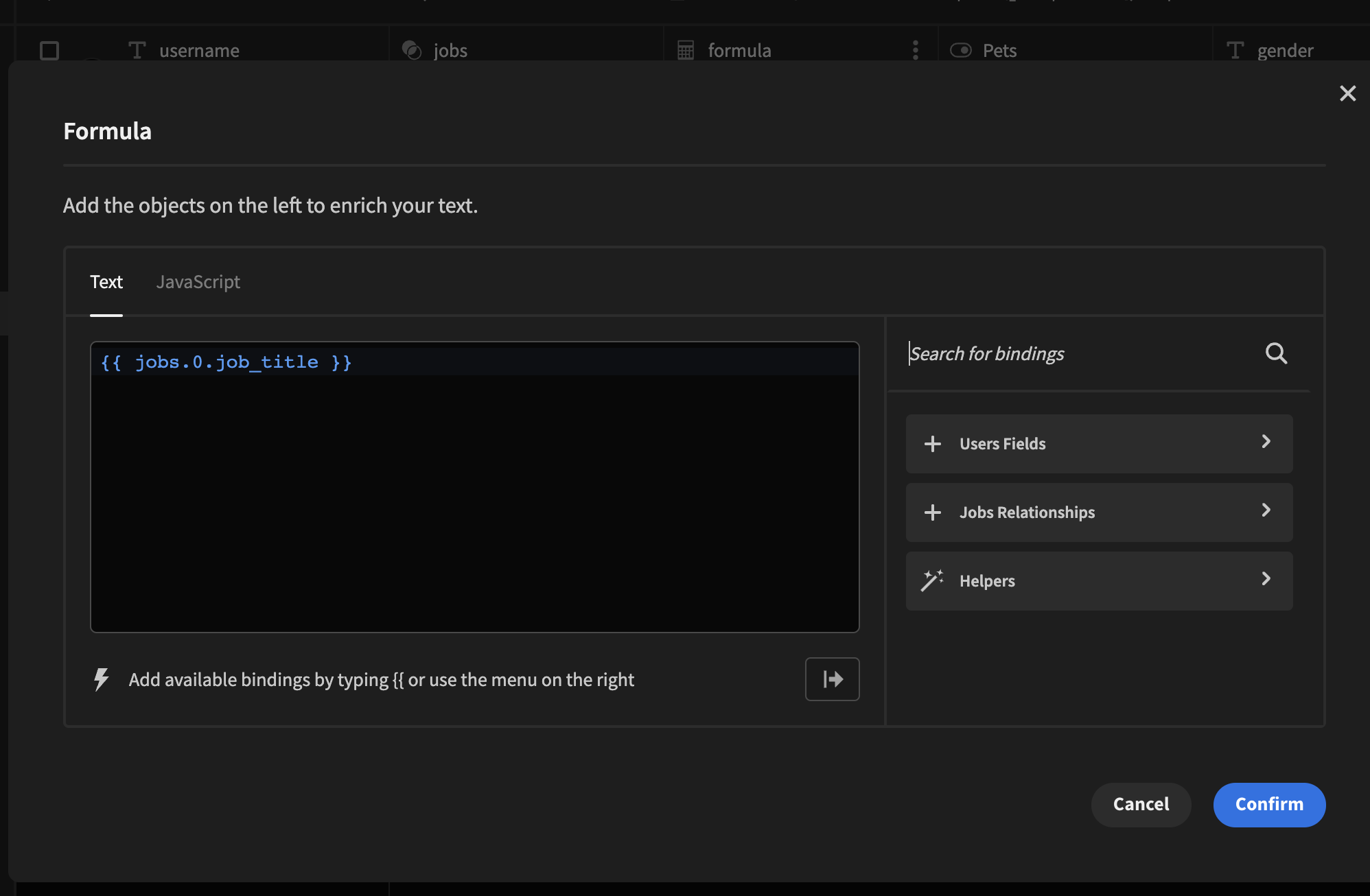Click the search magnifier icon in bindings
Screen dimensions: 1370x896
click(x=1276, y=353)
